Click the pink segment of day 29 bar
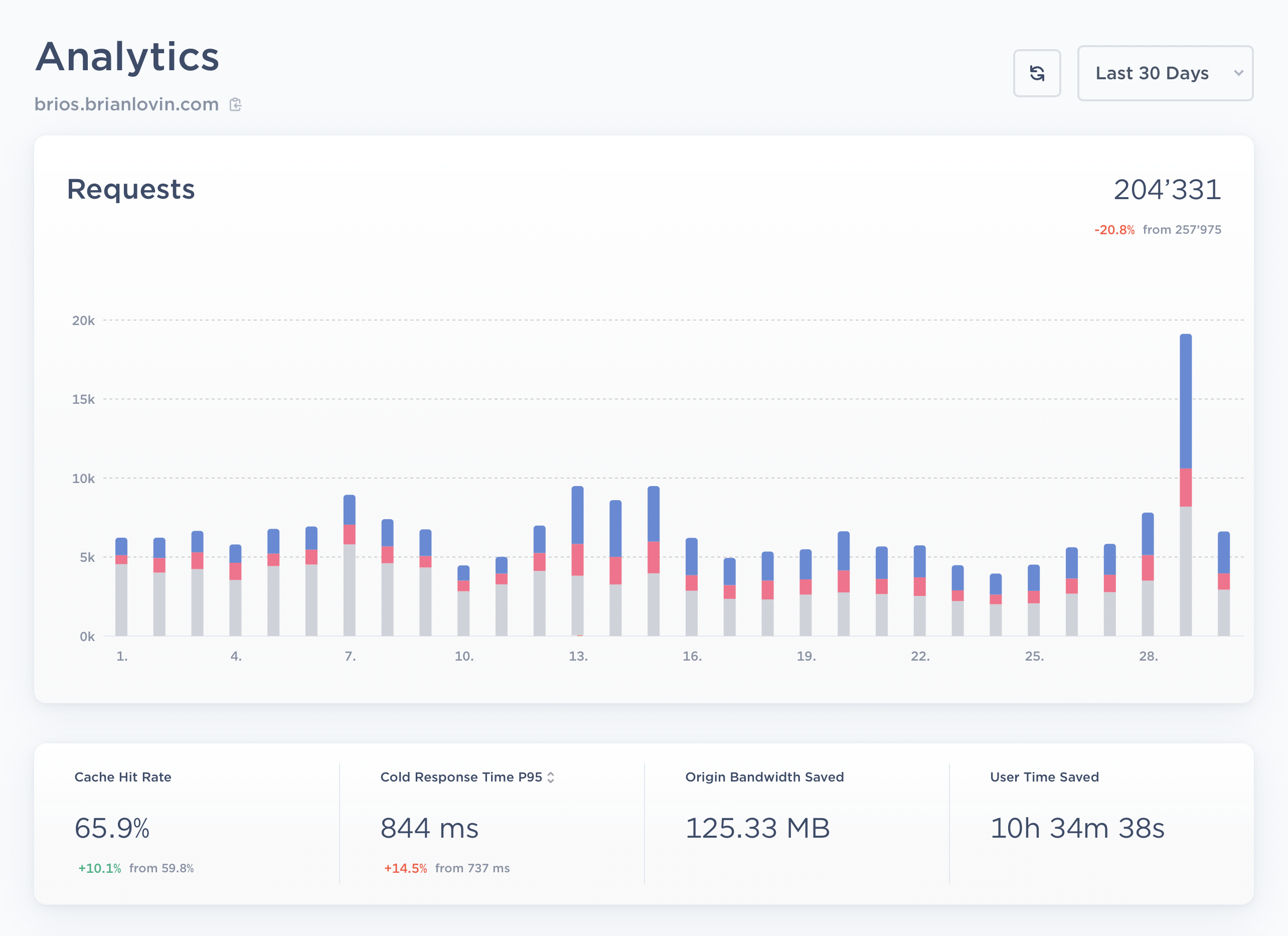The width and height of the screenshot is (1288, 936). point(1185,487)
